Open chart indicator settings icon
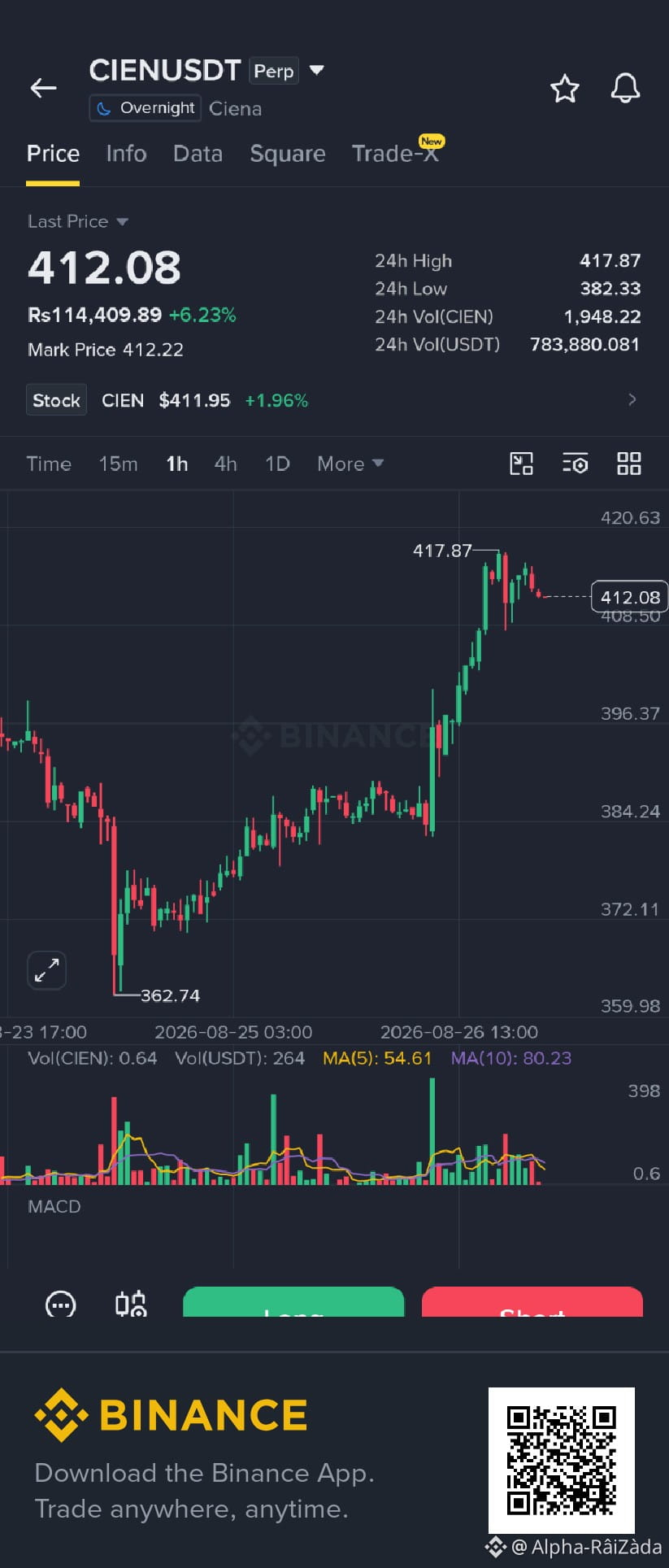Image resolution: width=669 pixels, height=1568 pixels. 575,464
